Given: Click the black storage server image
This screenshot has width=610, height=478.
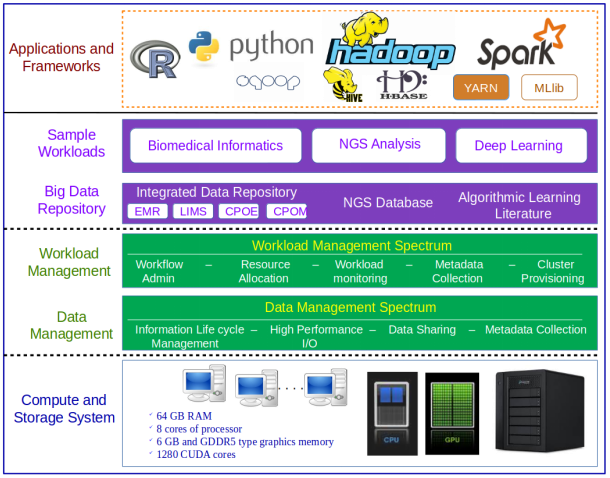Looking at the screenshot, I should tap(540, 411).
